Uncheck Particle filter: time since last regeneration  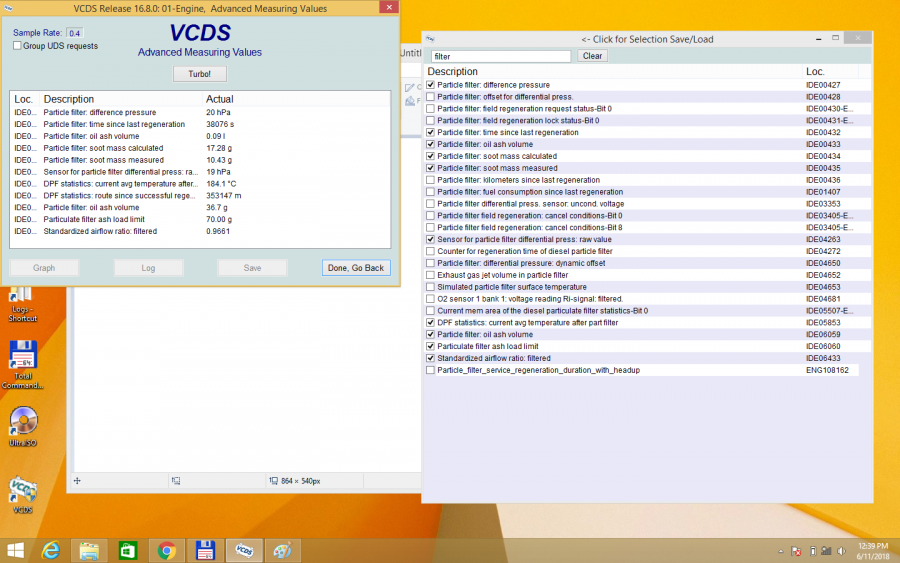[430, 133]
